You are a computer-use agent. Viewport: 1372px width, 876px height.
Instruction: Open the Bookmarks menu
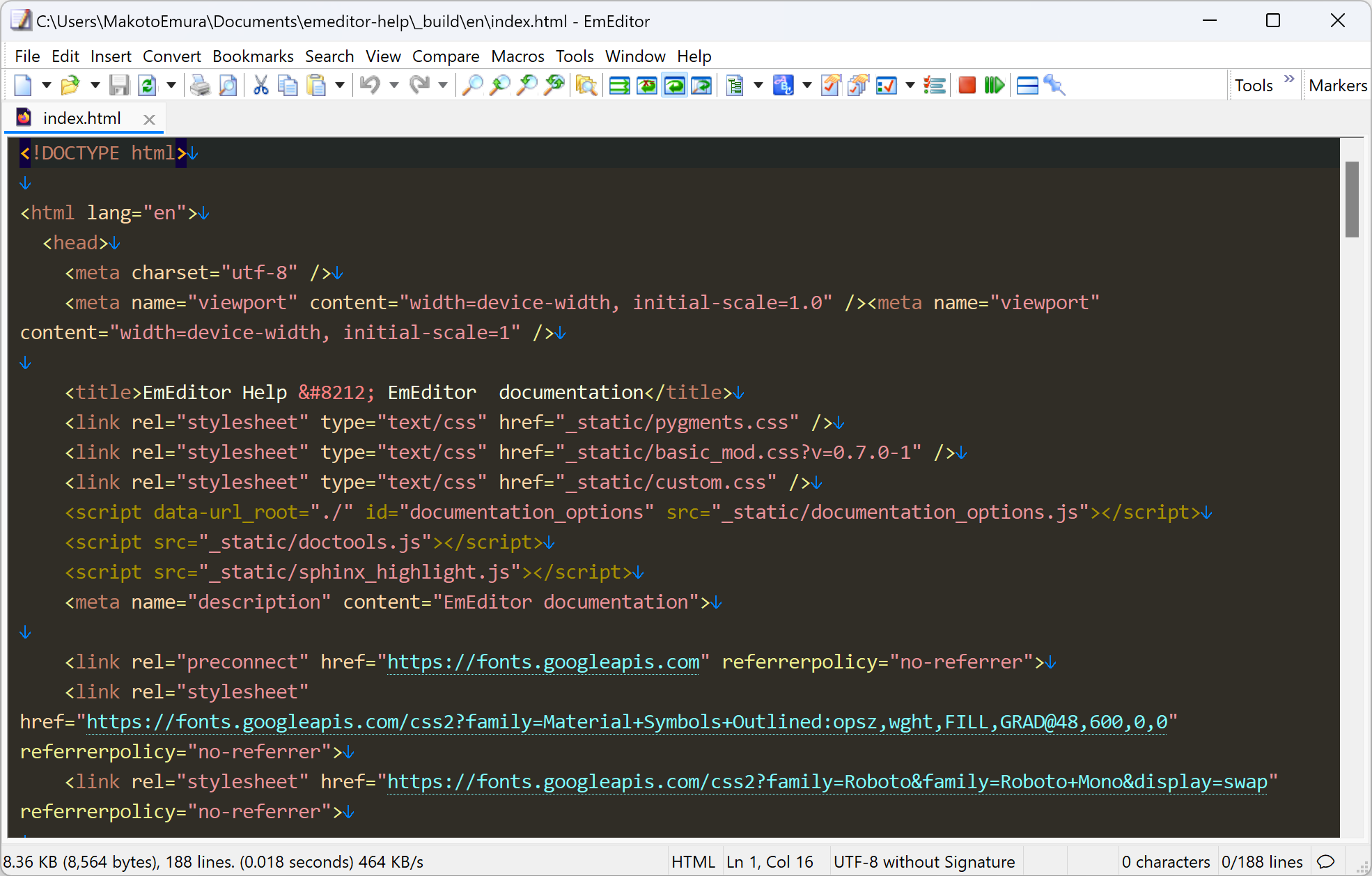click(x=253, y=56)
